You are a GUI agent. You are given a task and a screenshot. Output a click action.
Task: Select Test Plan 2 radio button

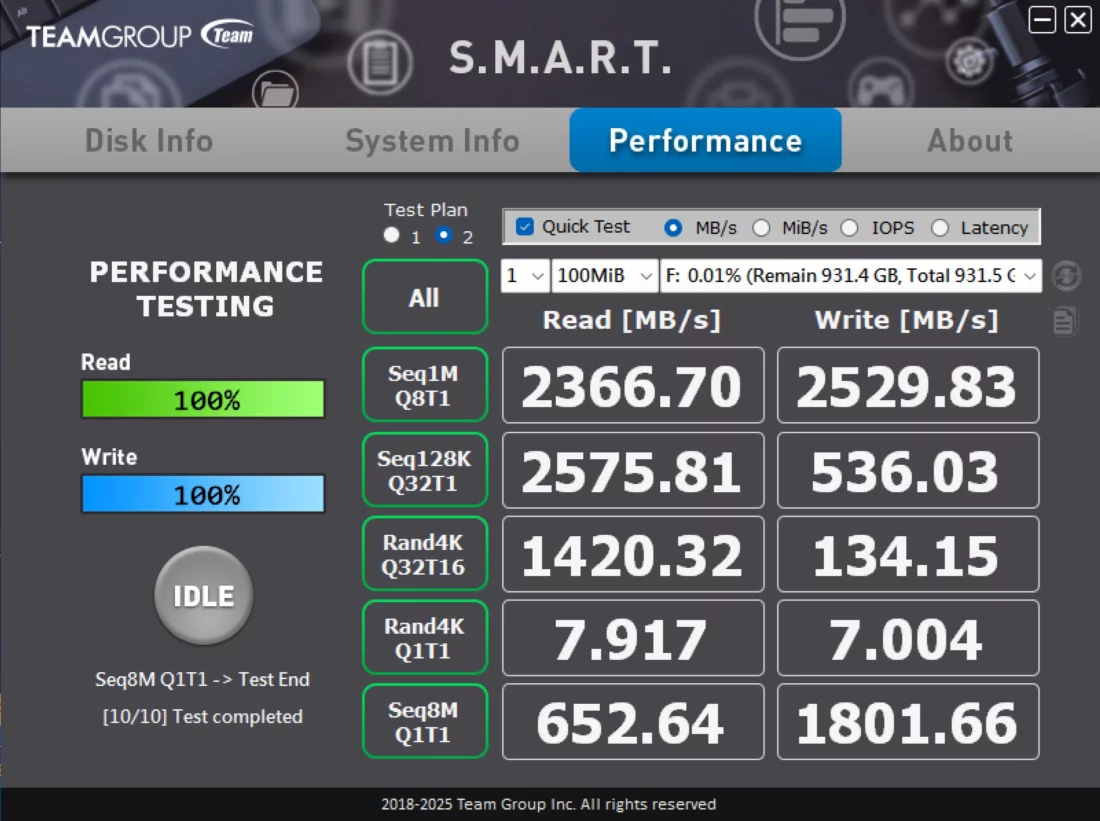[443, 235]
